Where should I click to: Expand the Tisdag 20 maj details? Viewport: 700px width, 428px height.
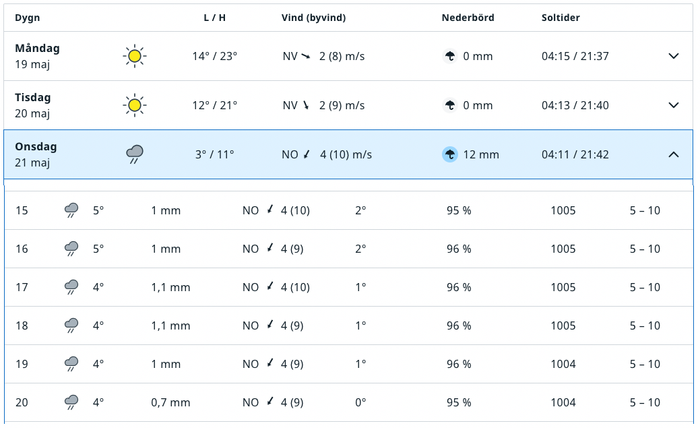click(x=673, y=105)
